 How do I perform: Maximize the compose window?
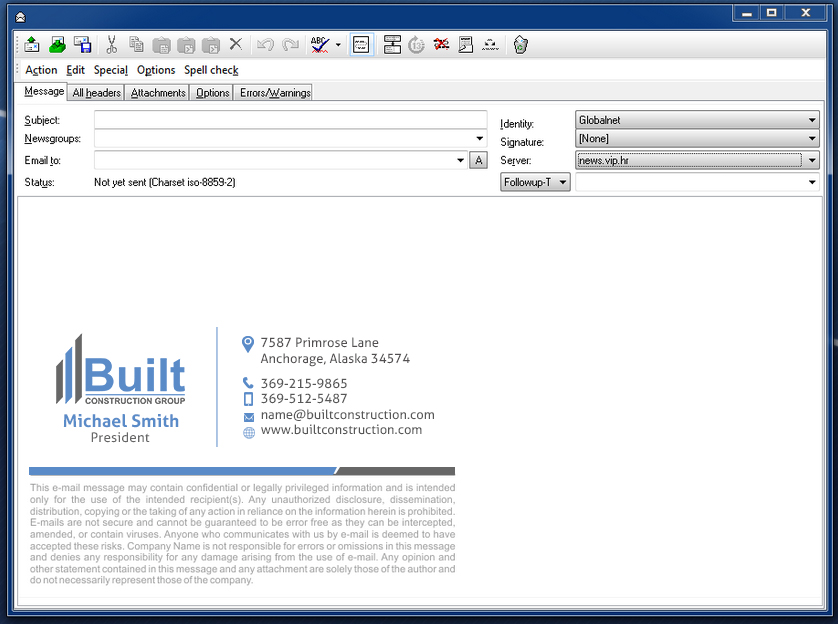coord(772,13)
